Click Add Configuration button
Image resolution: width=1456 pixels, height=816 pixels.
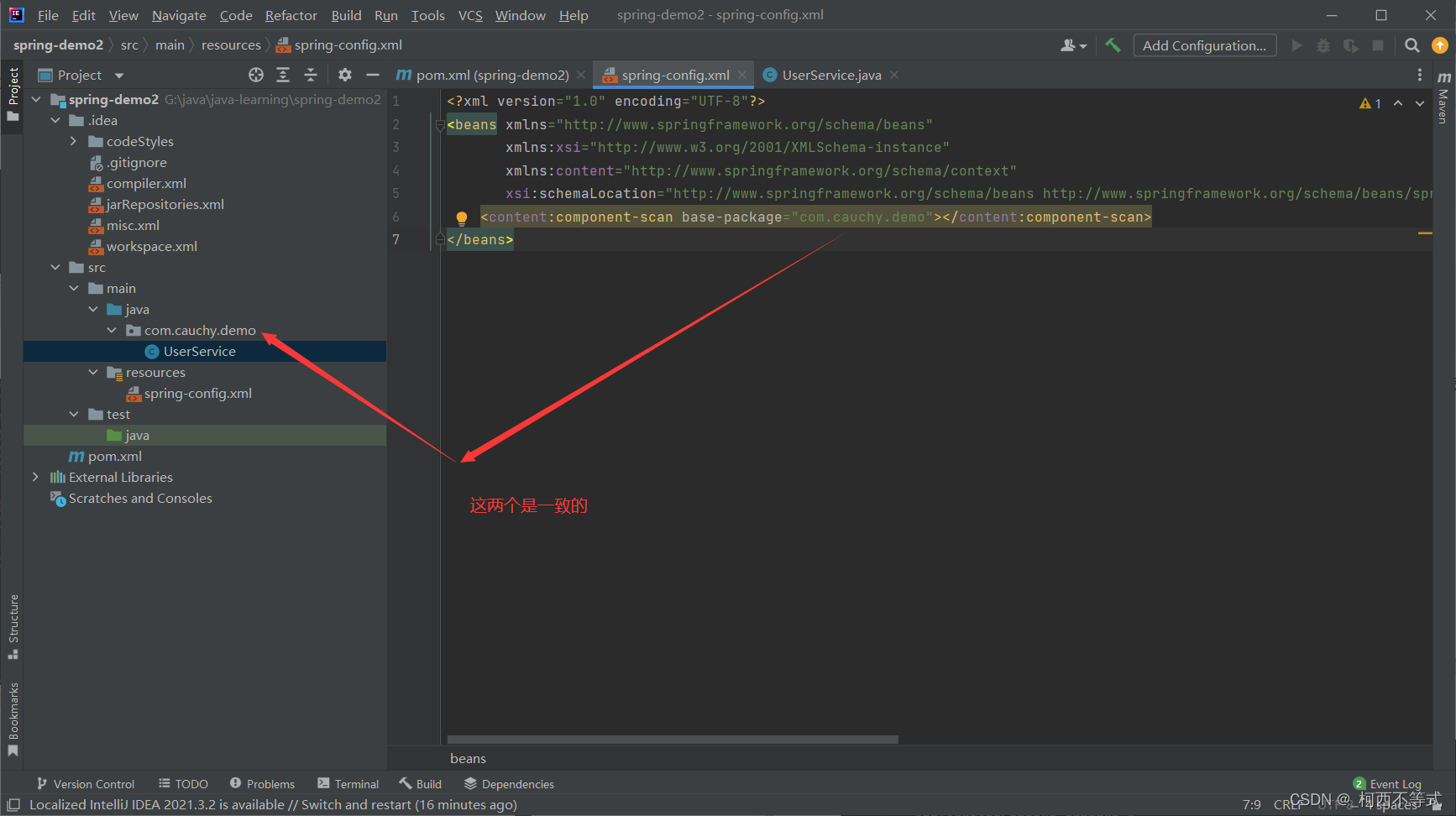click(1205, 45)
